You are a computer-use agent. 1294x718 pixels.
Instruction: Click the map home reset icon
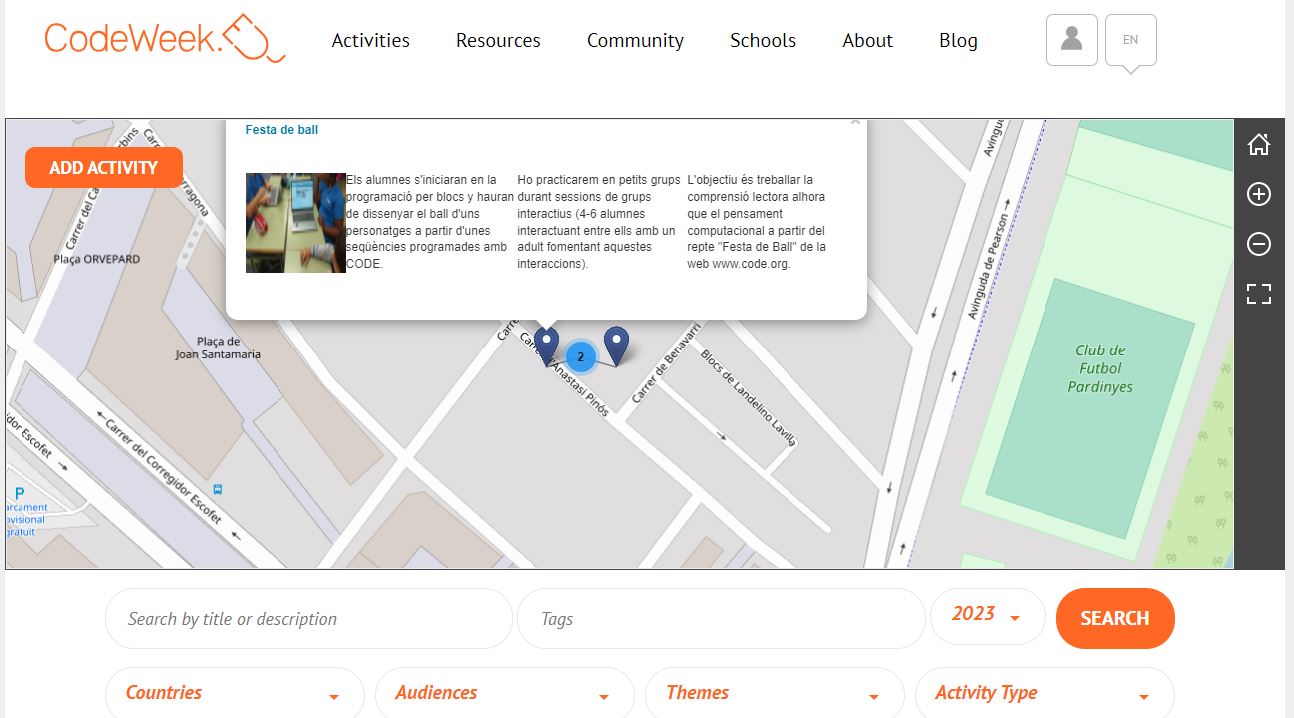[1258, 145]
